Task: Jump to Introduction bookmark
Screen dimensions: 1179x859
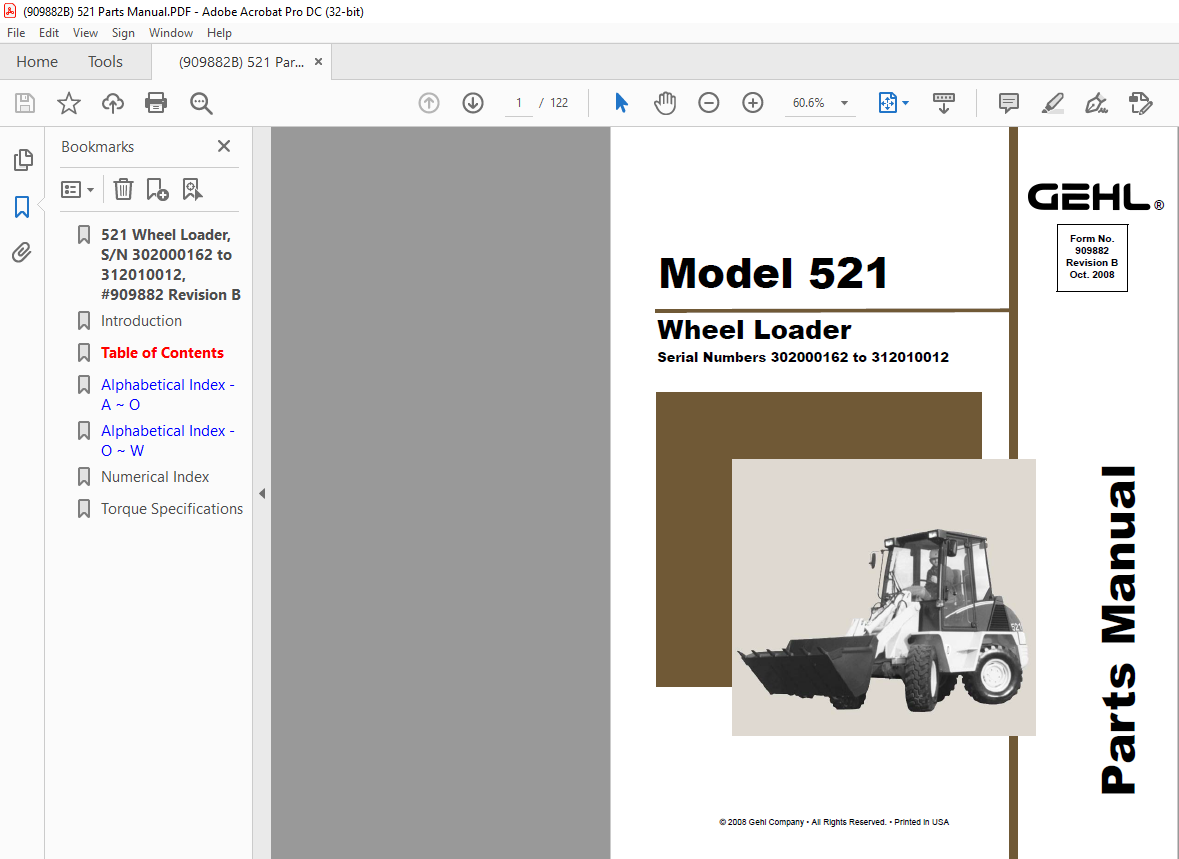Action: 141,321
